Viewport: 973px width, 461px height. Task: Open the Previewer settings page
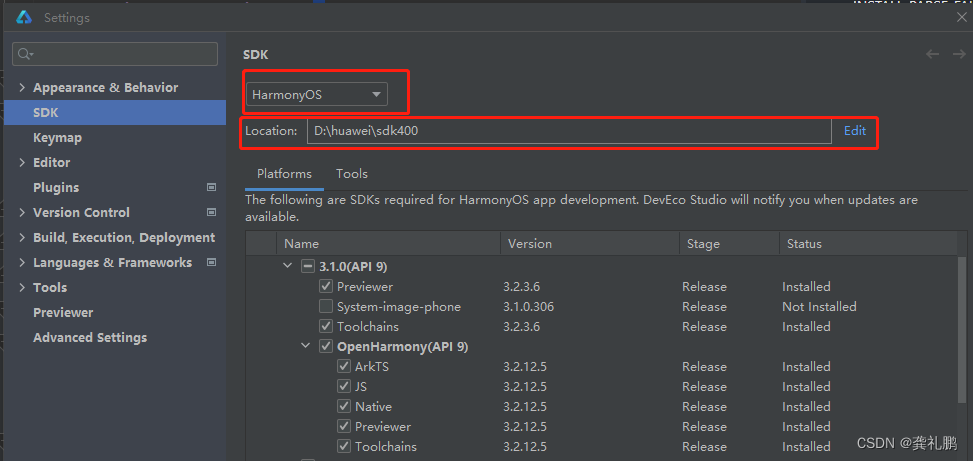tap(63, 313)
